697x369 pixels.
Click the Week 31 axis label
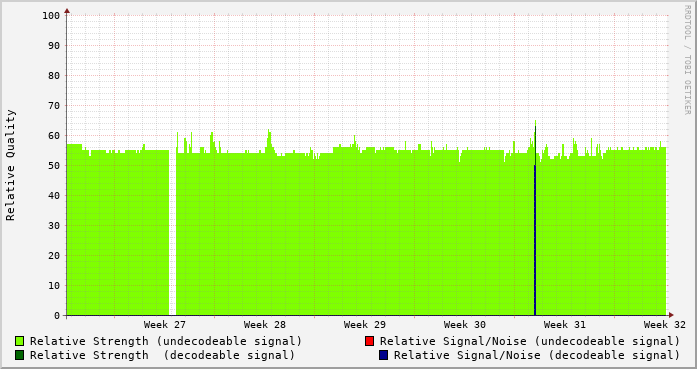point(565,325)
